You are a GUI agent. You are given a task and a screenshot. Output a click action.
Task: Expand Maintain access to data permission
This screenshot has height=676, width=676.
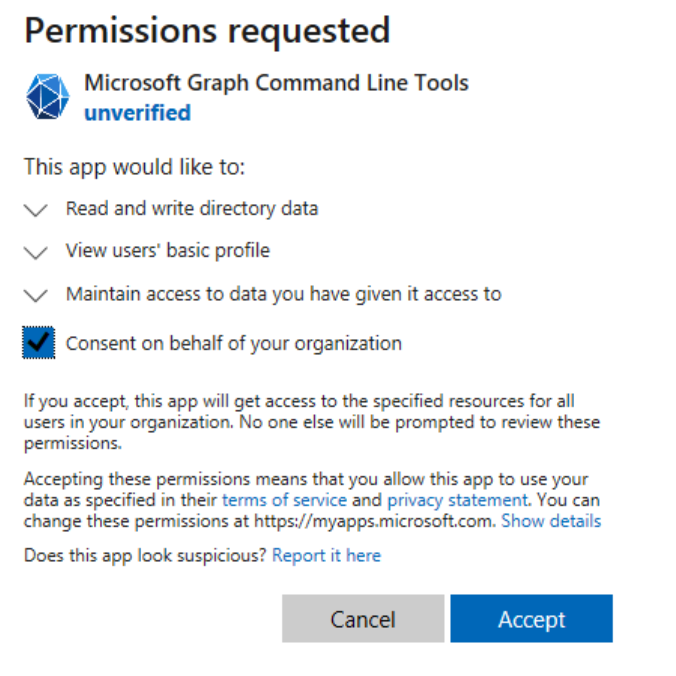[36, 296]
